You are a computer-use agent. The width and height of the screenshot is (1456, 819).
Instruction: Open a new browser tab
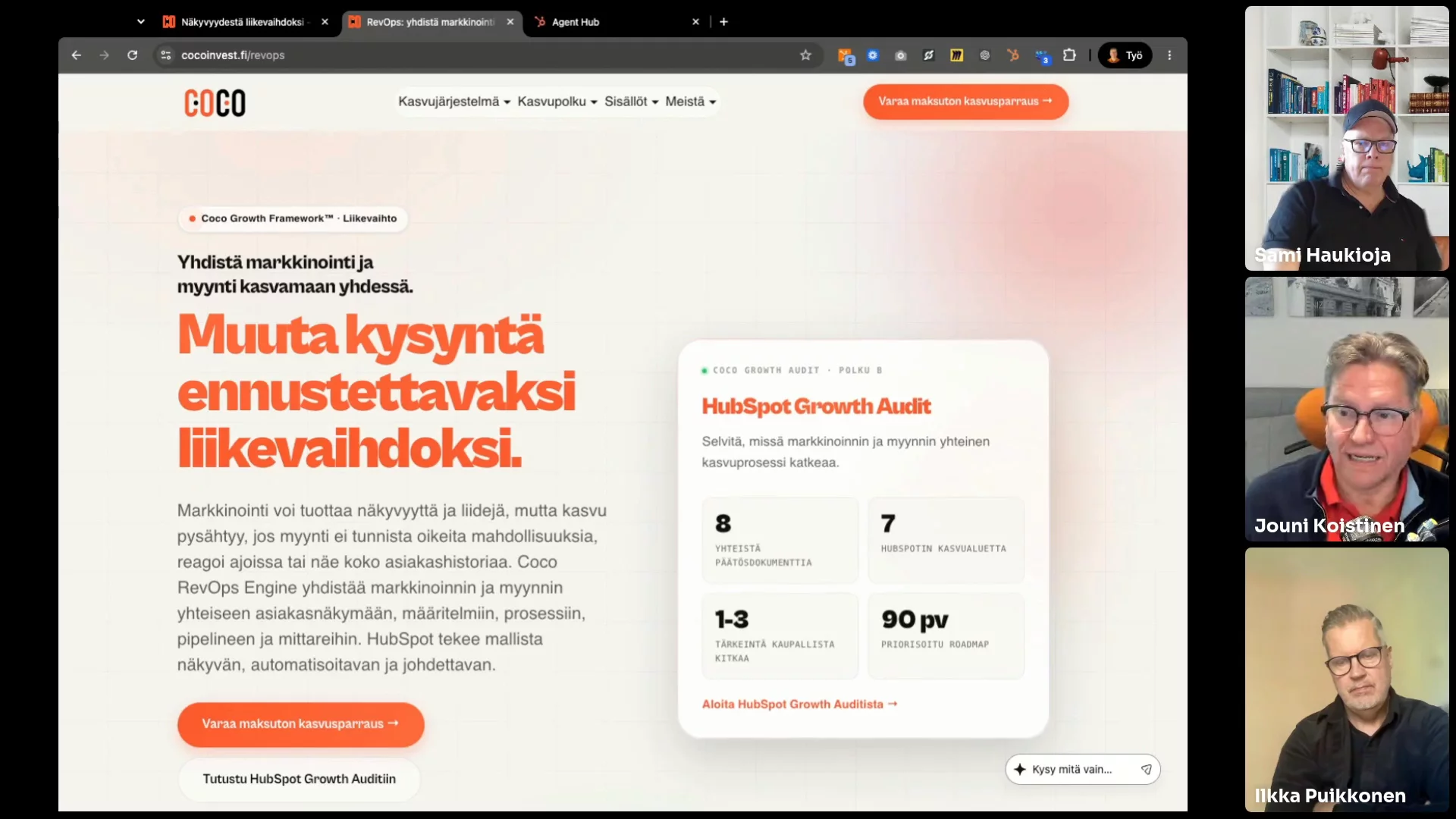[x=723, y=22]
